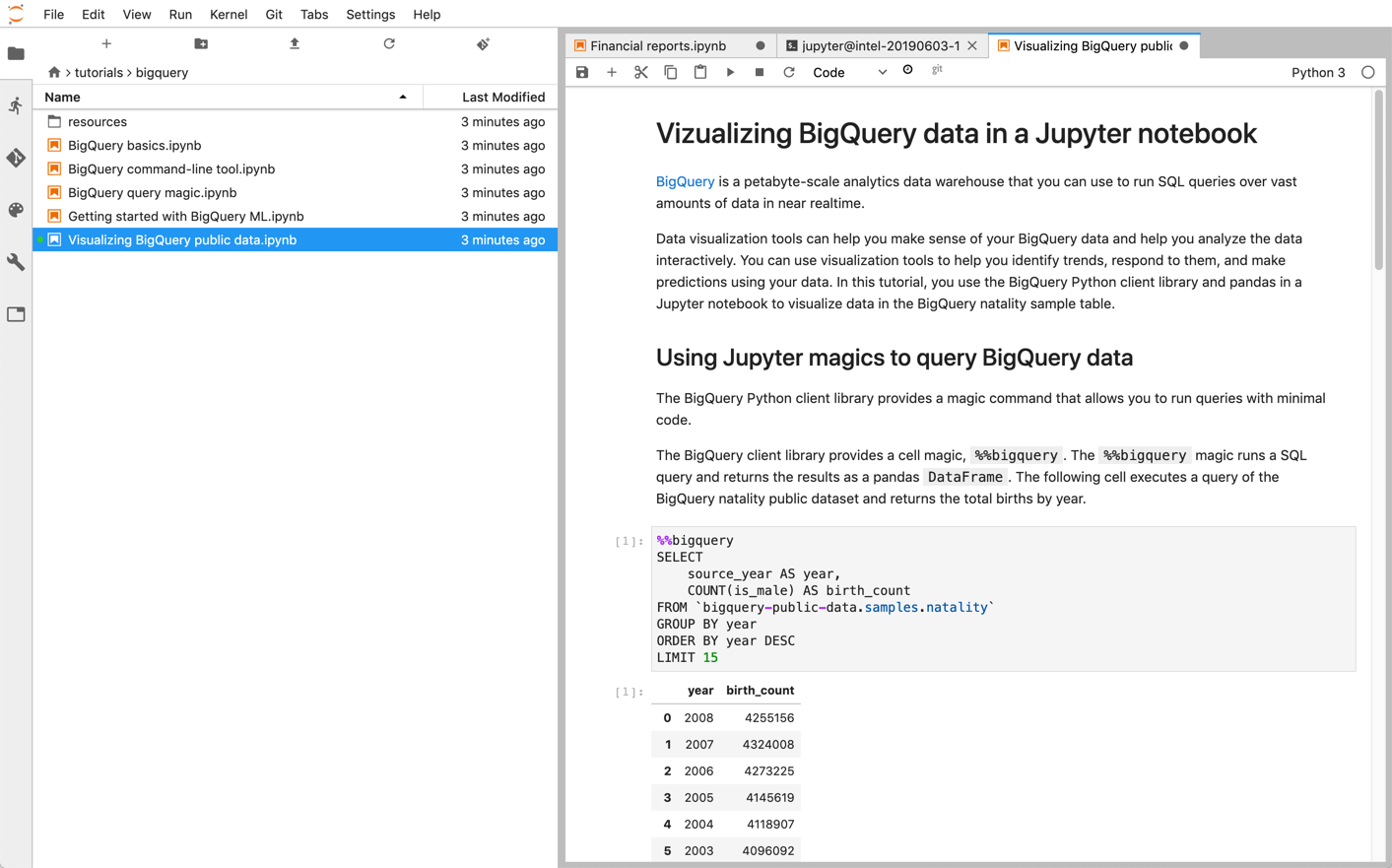Follow the BigQuery hyperlink in the notebook
Image resolution: width=1392 pixels, height=868 pixels.
coord(685,181)
